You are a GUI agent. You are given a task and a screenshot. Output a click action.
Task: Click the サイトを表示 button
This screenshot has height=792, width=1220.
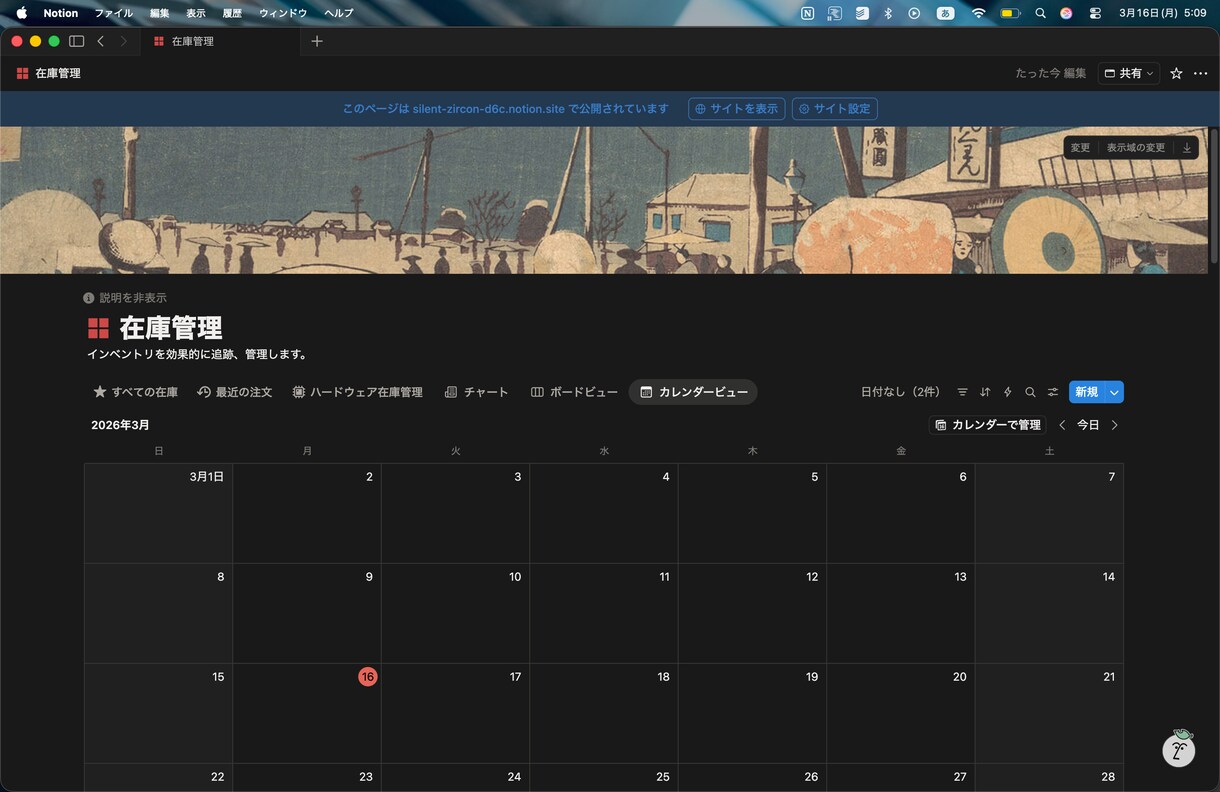click(737, 109)
